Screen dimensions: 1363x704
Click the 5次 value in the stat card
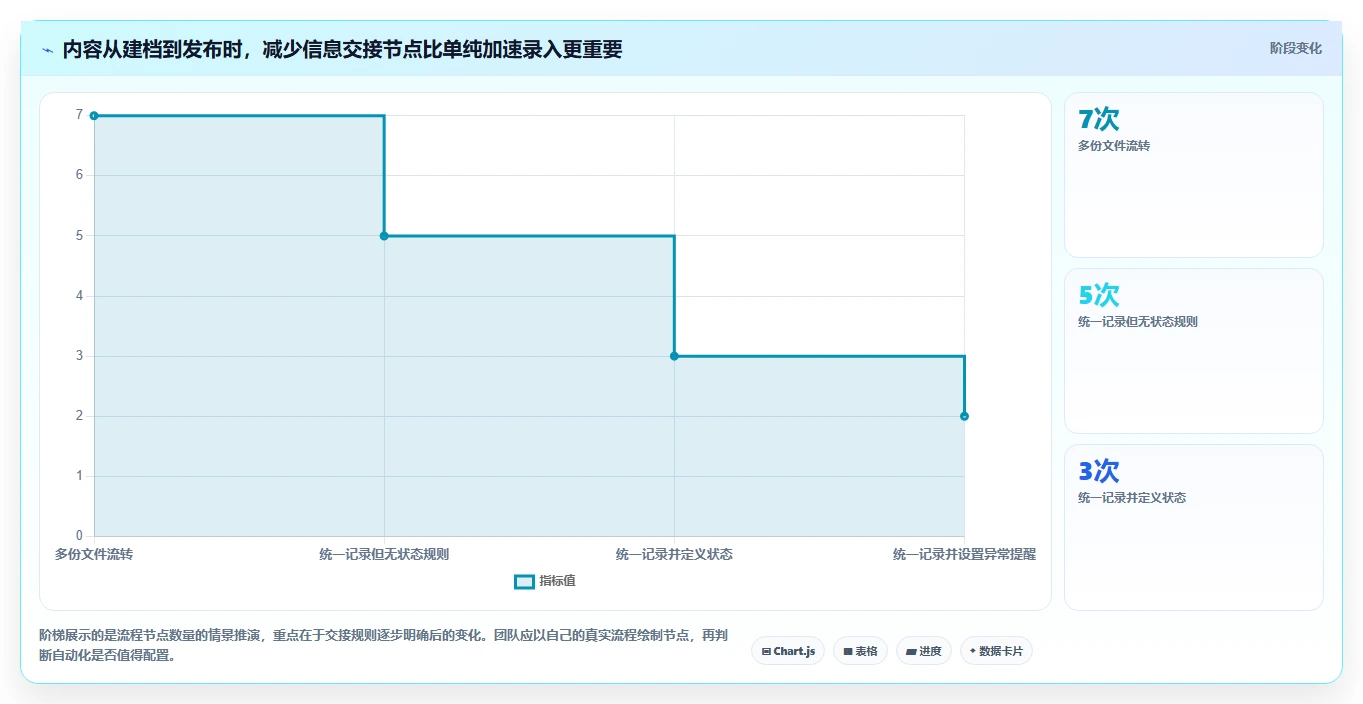1099,295
